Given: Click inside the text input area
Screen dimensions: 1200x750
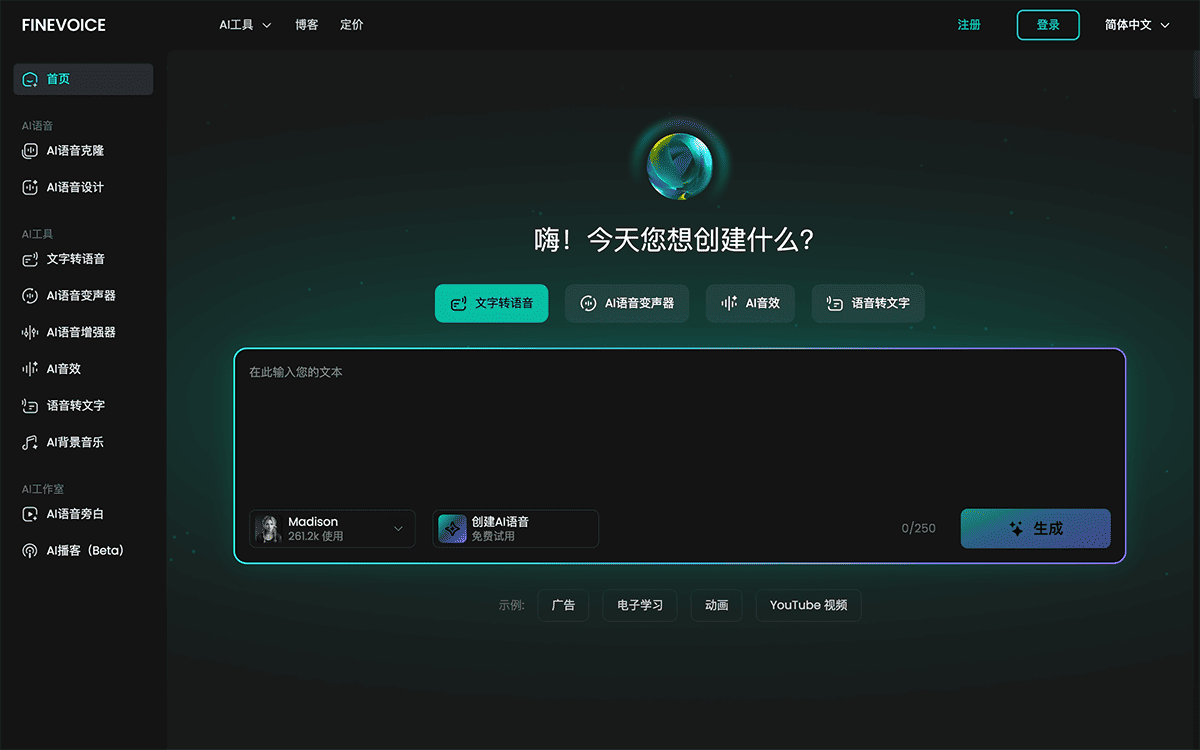Looking at the screenshot, I should [680, 420].
